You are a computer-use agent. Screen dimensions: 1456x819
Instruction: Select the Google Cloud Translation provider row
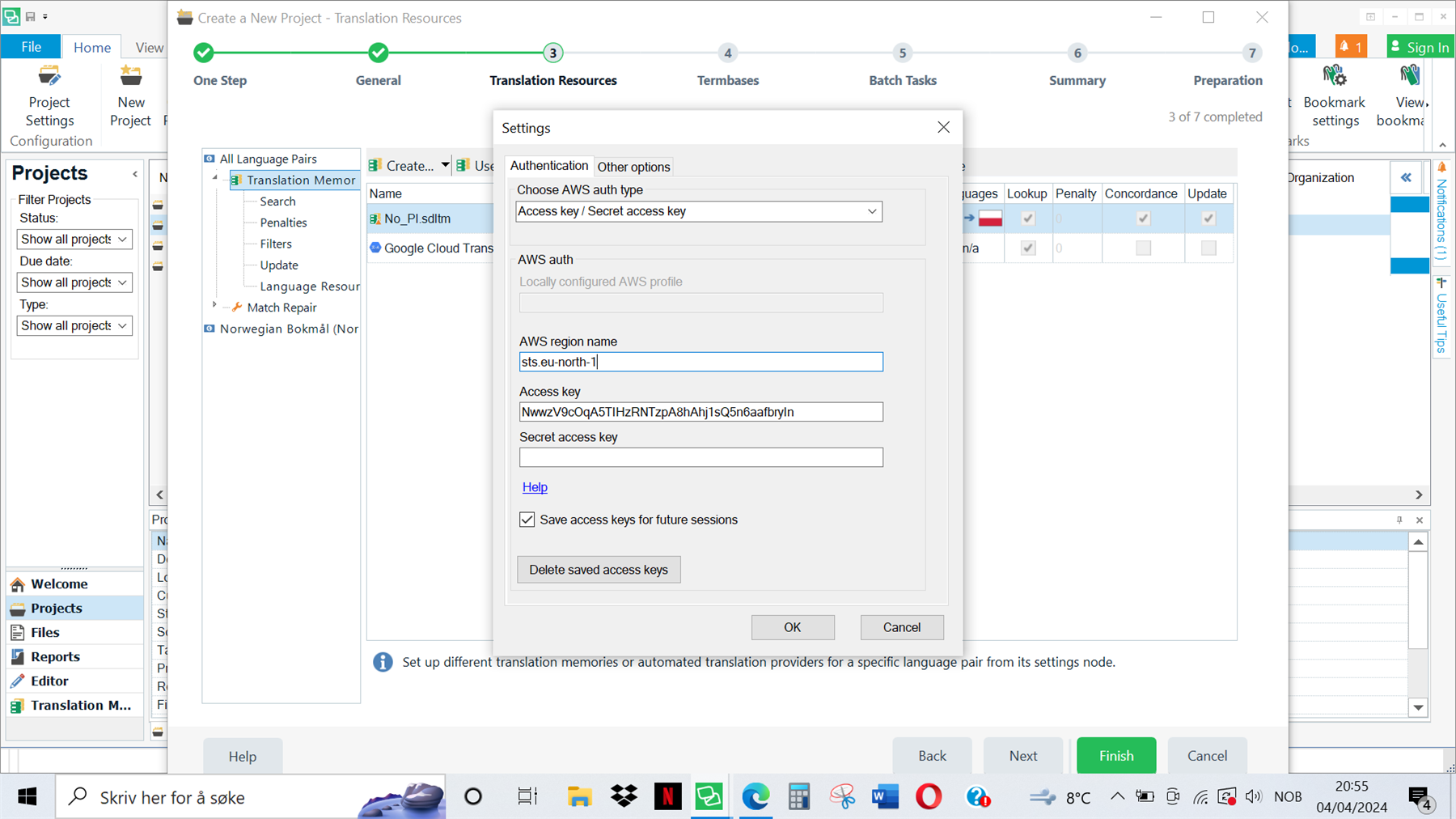pyautogui.click(x=430, y=248)
